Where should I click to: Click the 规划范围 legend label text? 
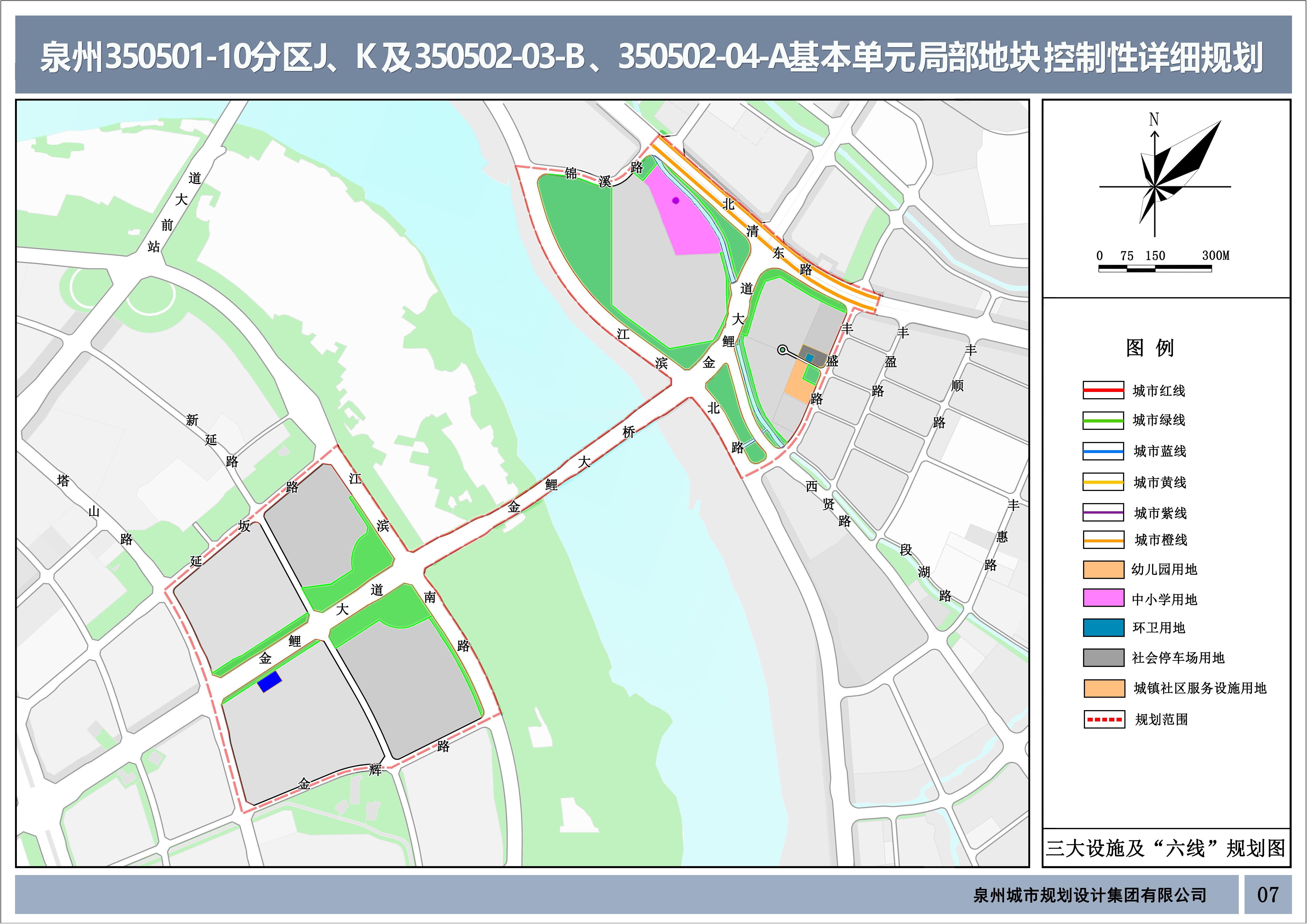(1162, 720)
